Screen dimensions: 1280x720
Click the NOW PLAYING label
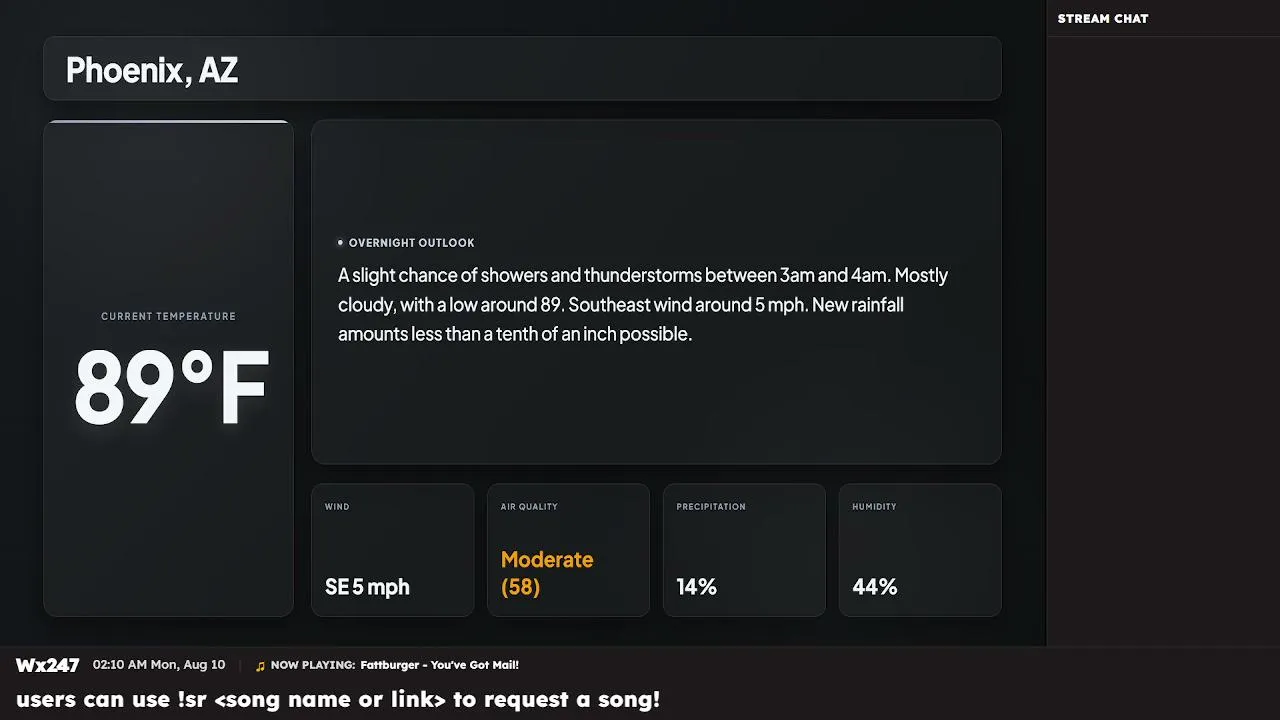[x=313, y=665]
